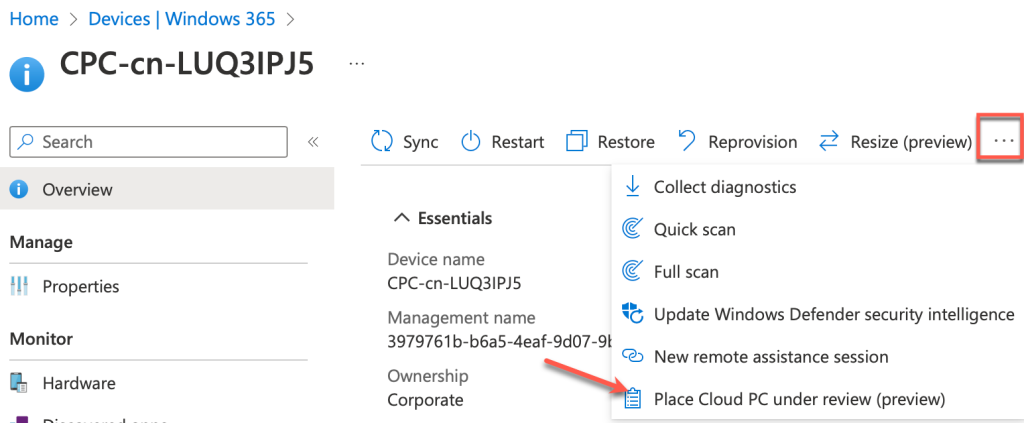Open Devices | Windows 365 breadcrumb
Image resolution: width=1024 pixels, height=423 pixels.
coord(182,19)
